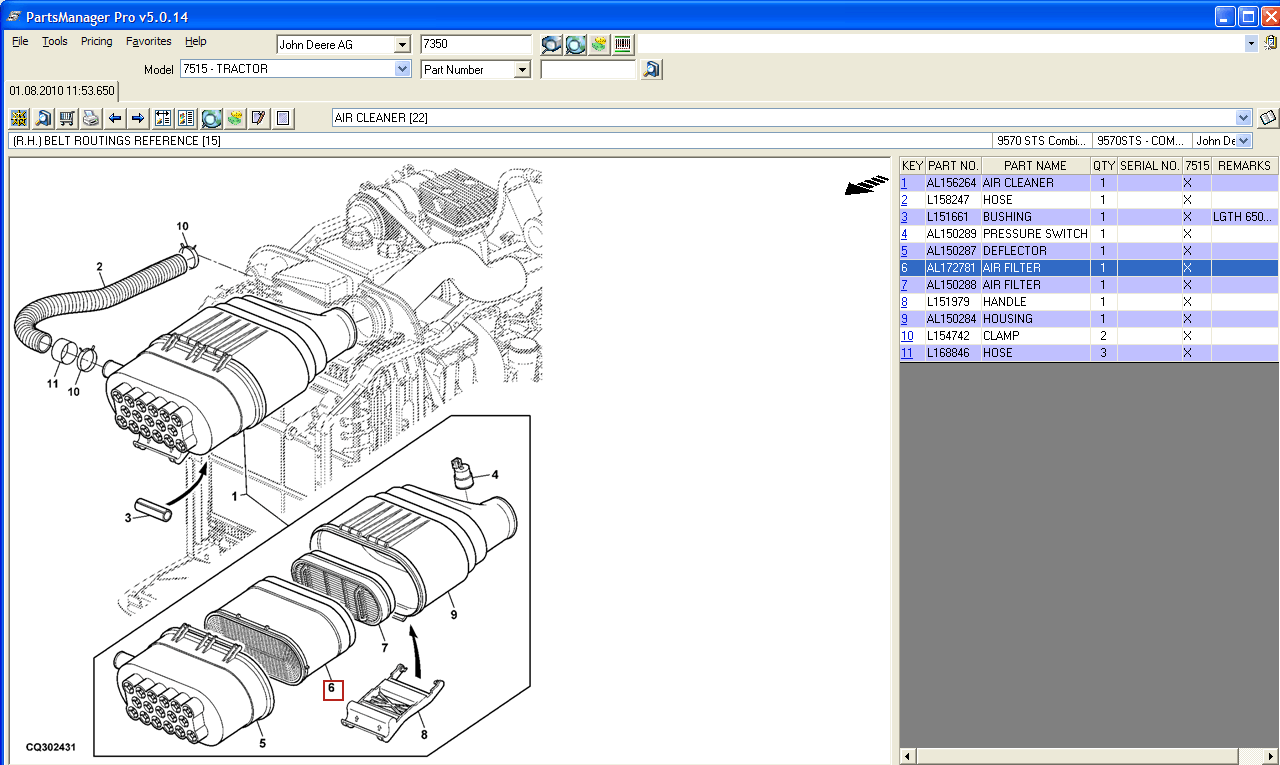Click the open book icon beside section dropdown
1280x765 pixels.
1268,118
